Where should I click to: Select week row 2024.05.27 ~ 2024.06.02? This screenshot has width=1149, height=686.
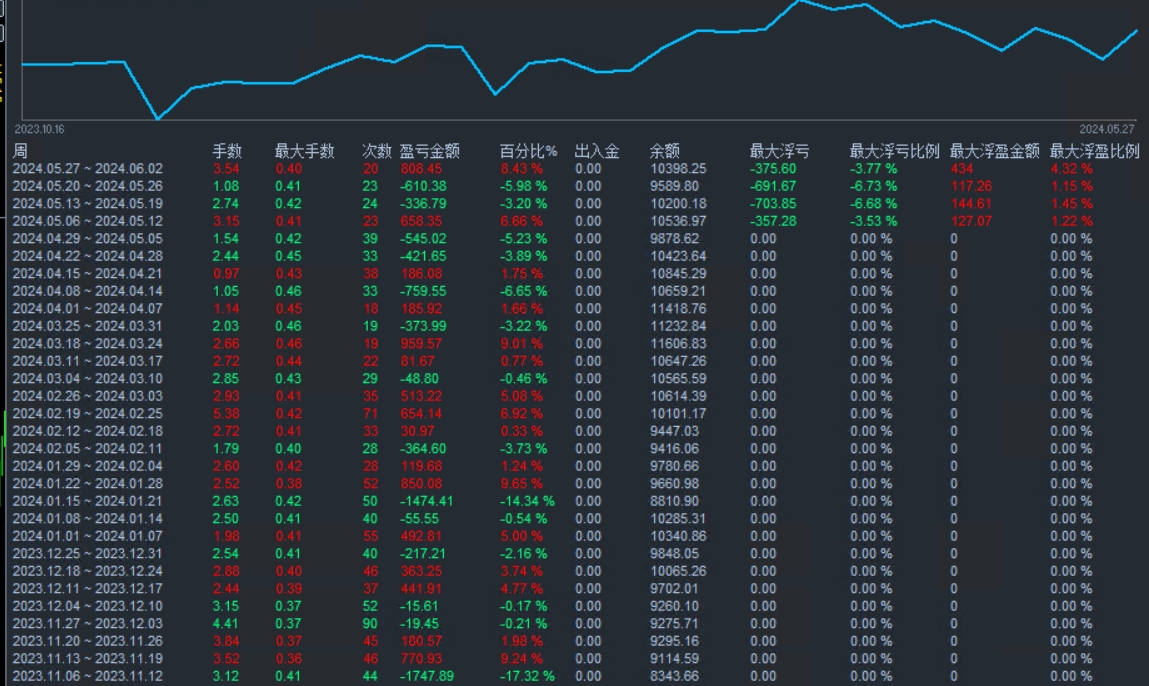[x=574, y=169]
